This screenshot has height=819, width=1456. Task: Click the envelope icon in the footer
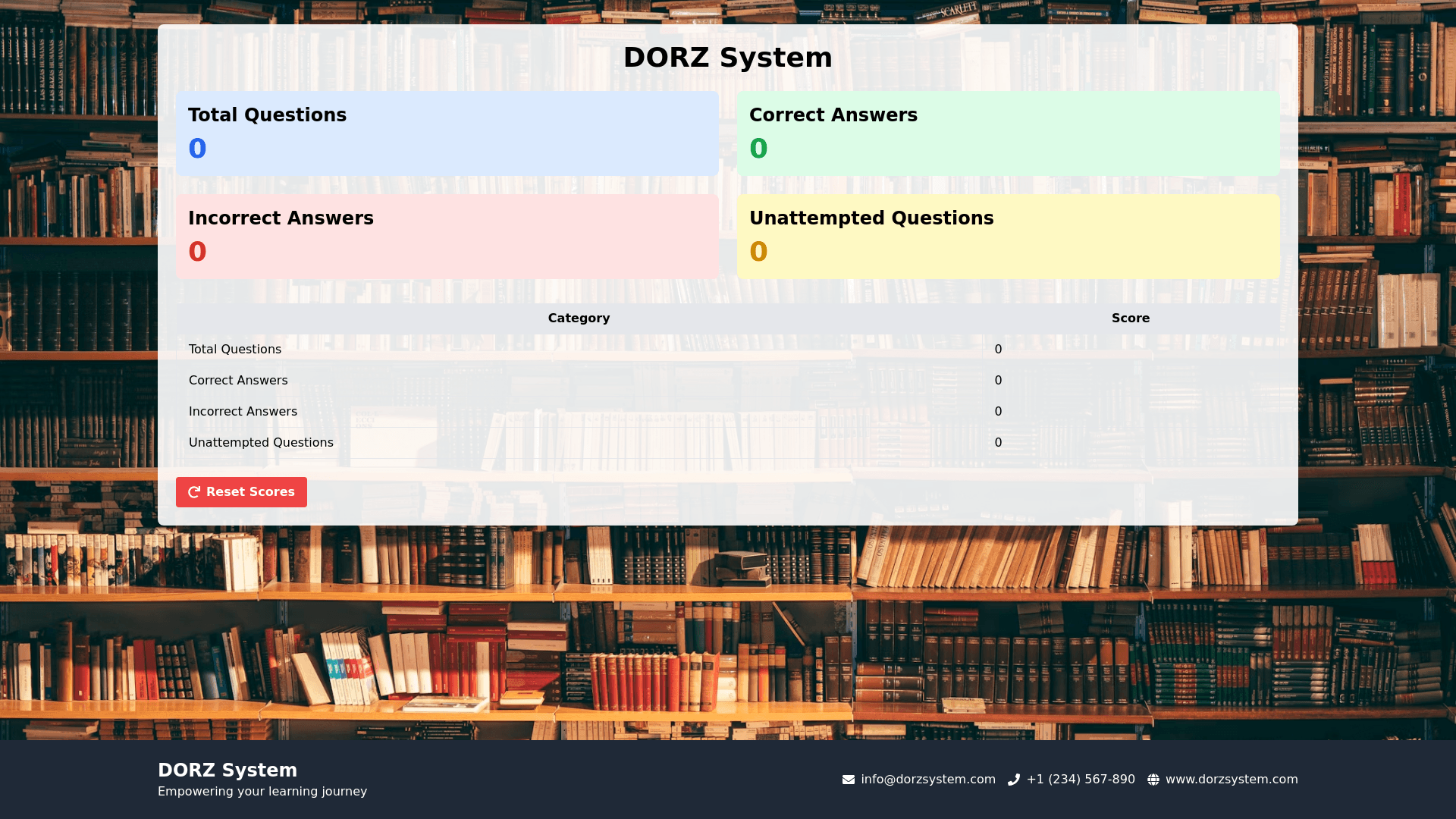click(x=848, y=780)
